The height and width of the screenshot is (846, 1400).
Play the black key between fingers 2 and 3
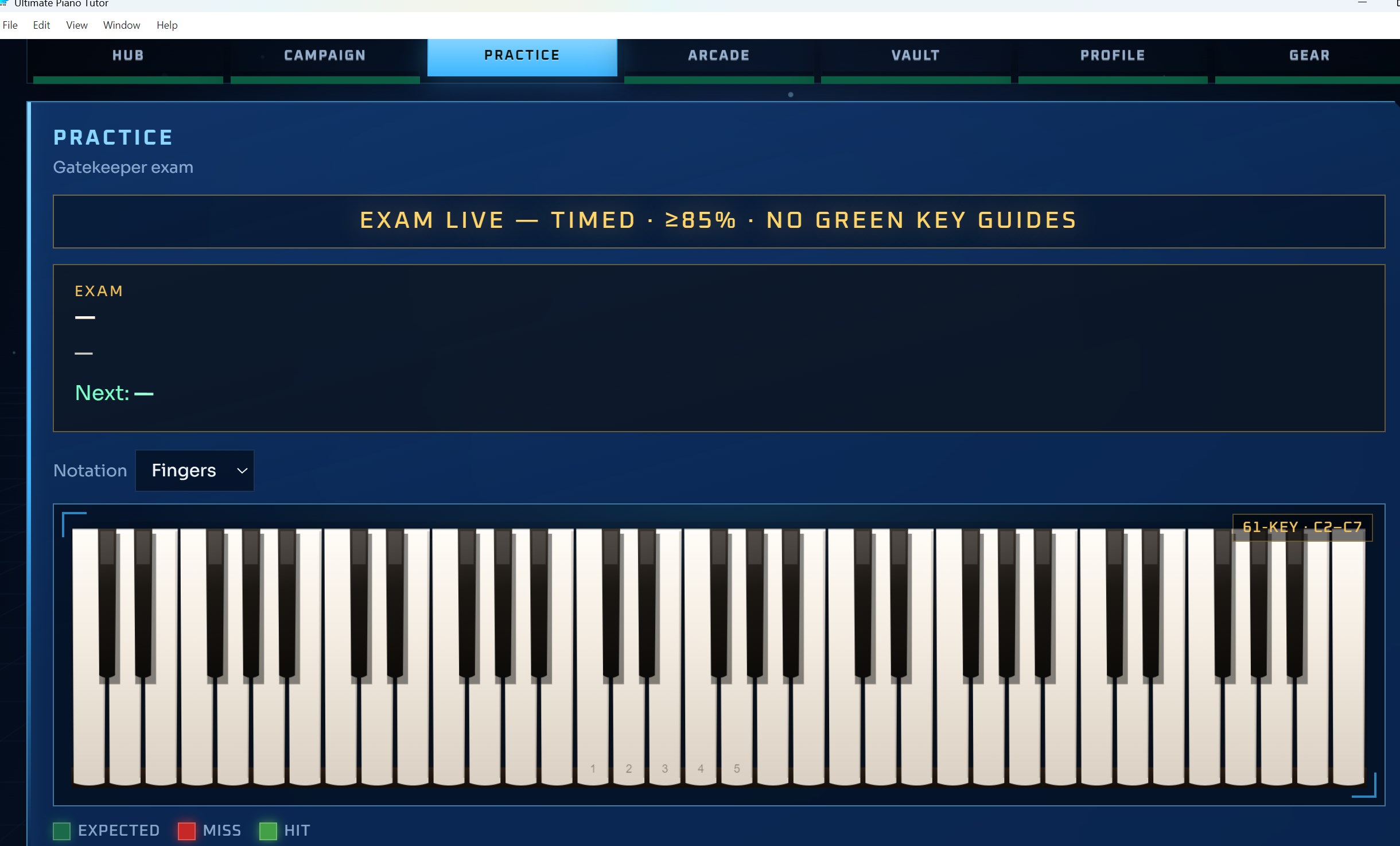(647, 603)
